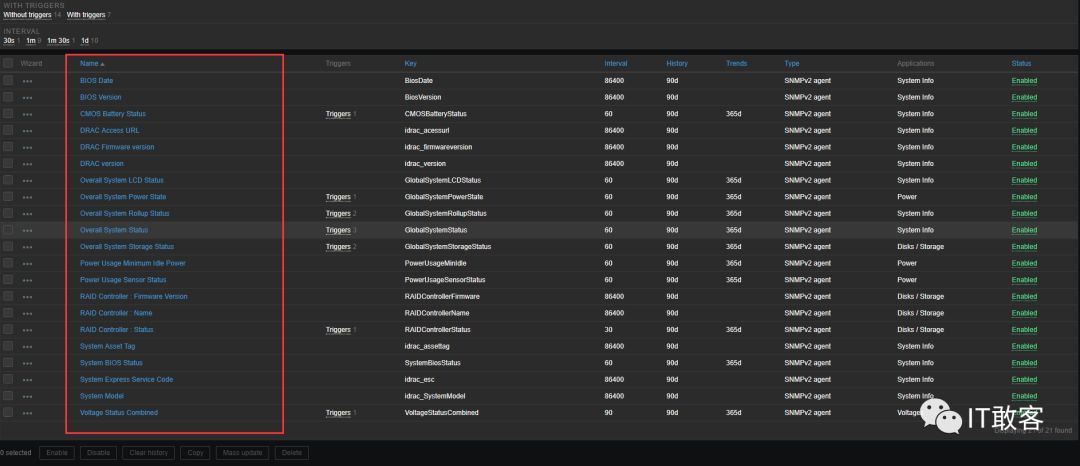Sort the table by Name column

coord(92,63)
